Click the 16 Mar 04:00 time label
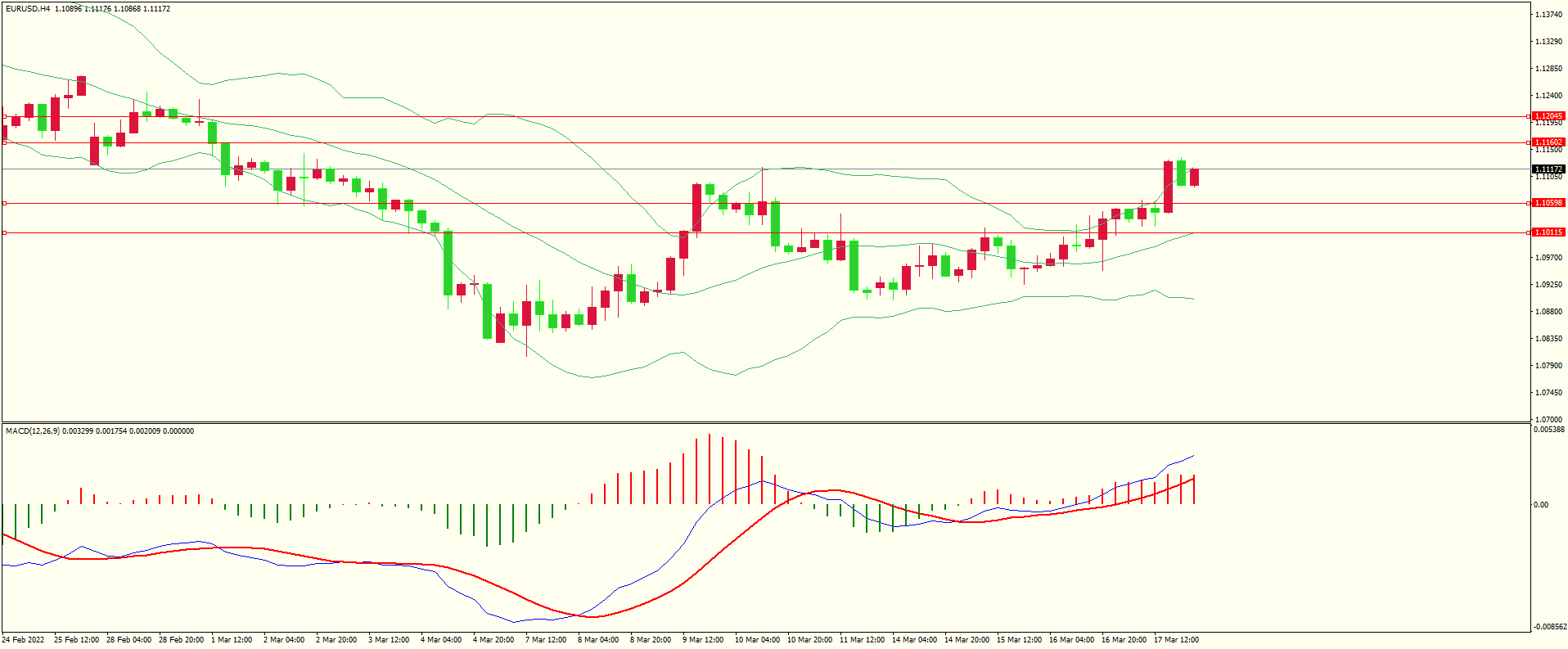 point(1072,640)
